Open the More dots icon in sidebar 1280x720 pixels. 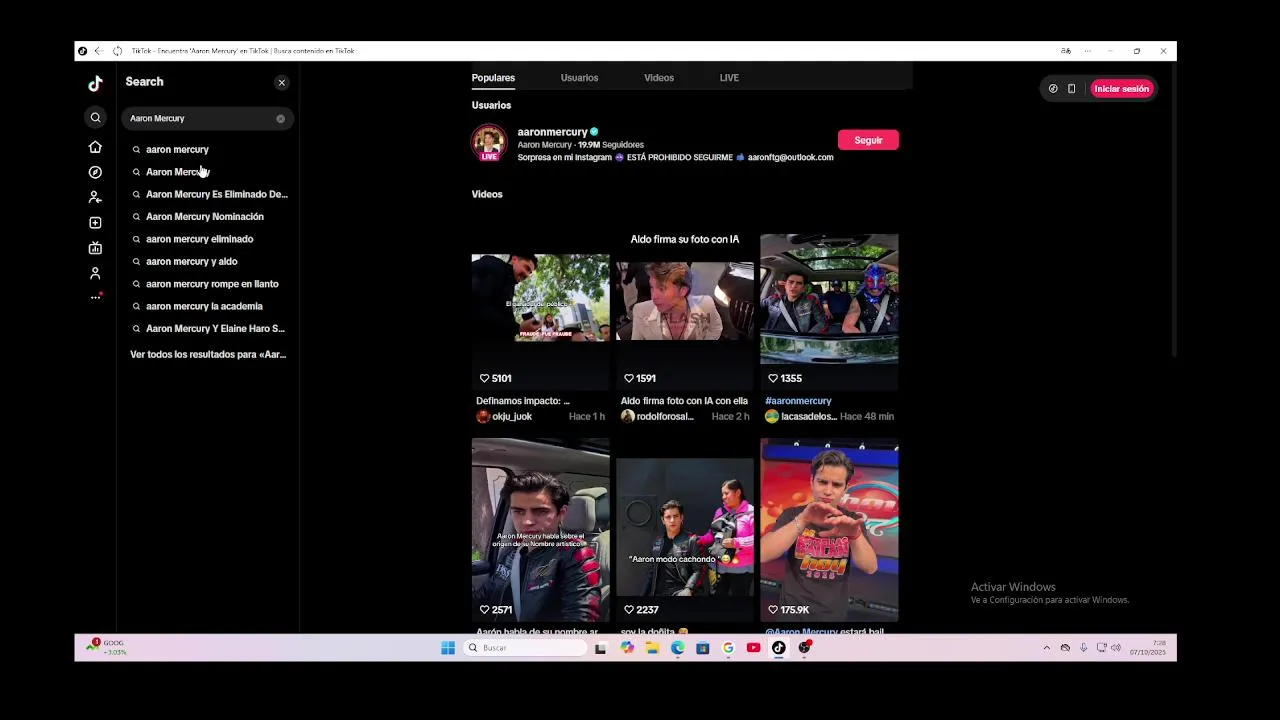(95, 297)
